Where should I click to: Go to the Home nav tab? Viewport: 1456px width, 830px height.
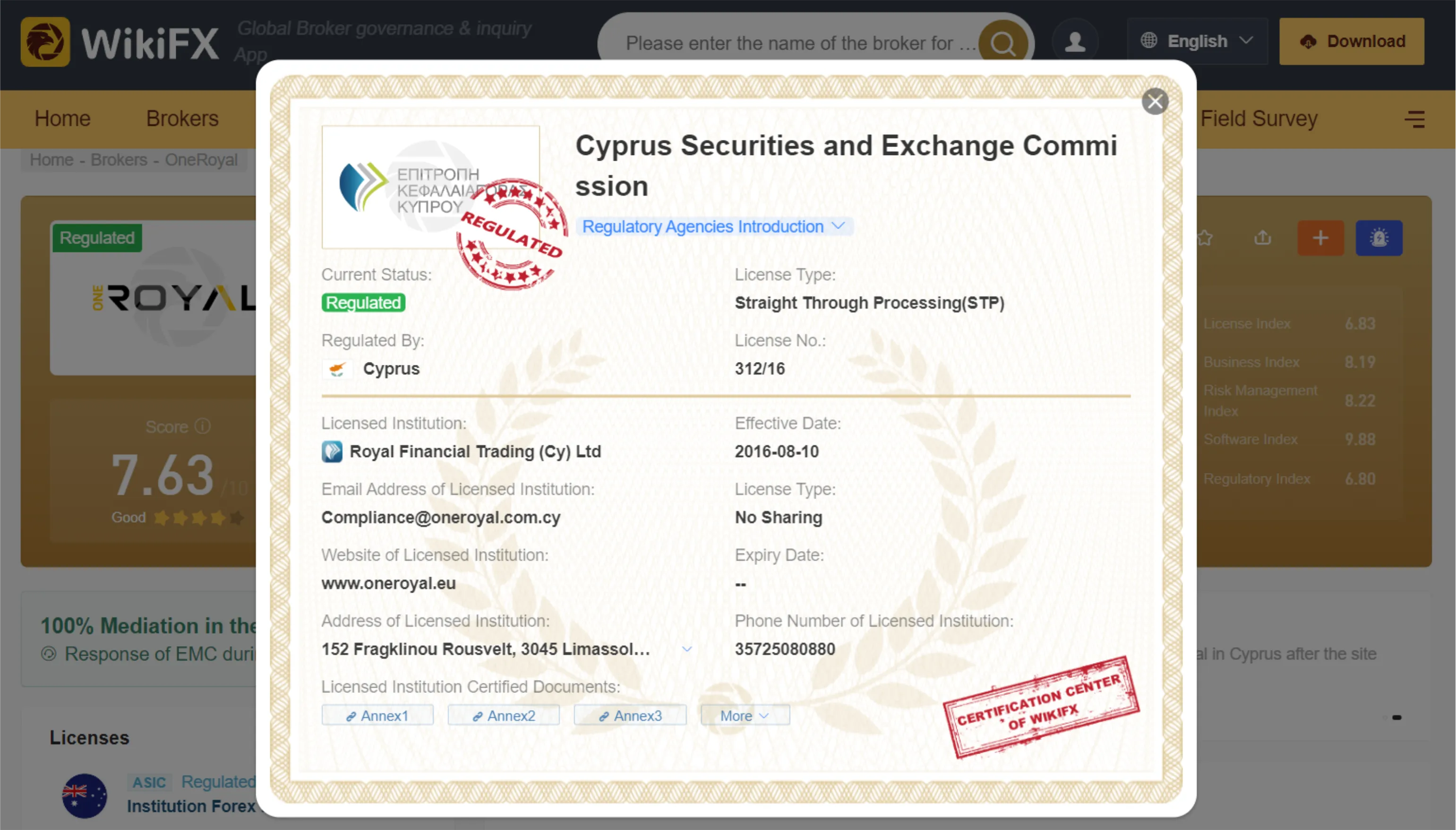click(63, 119)
